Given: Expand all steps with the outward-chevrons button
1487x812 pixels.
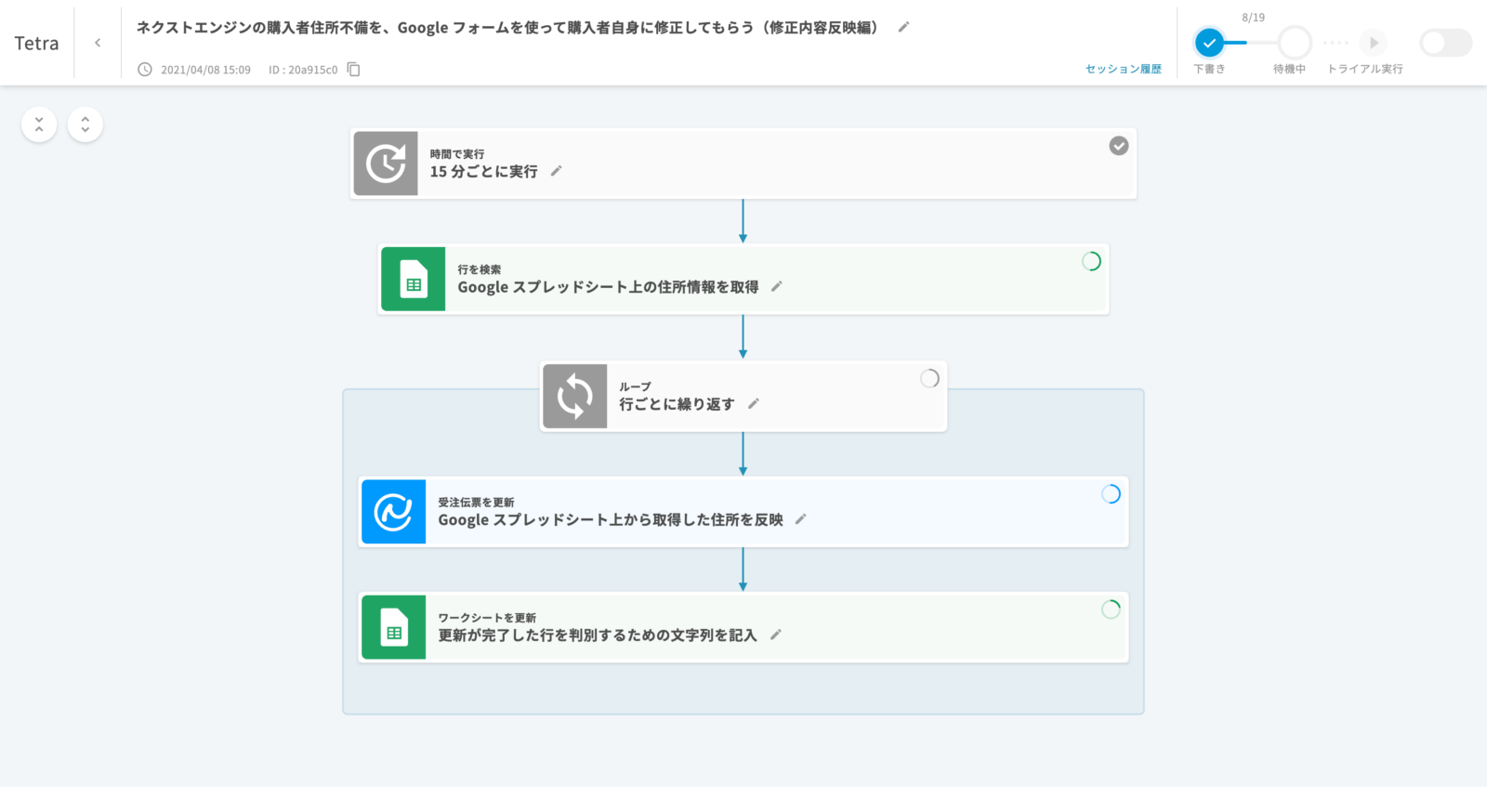Looking at the screenshot, I should coord(86,124).
